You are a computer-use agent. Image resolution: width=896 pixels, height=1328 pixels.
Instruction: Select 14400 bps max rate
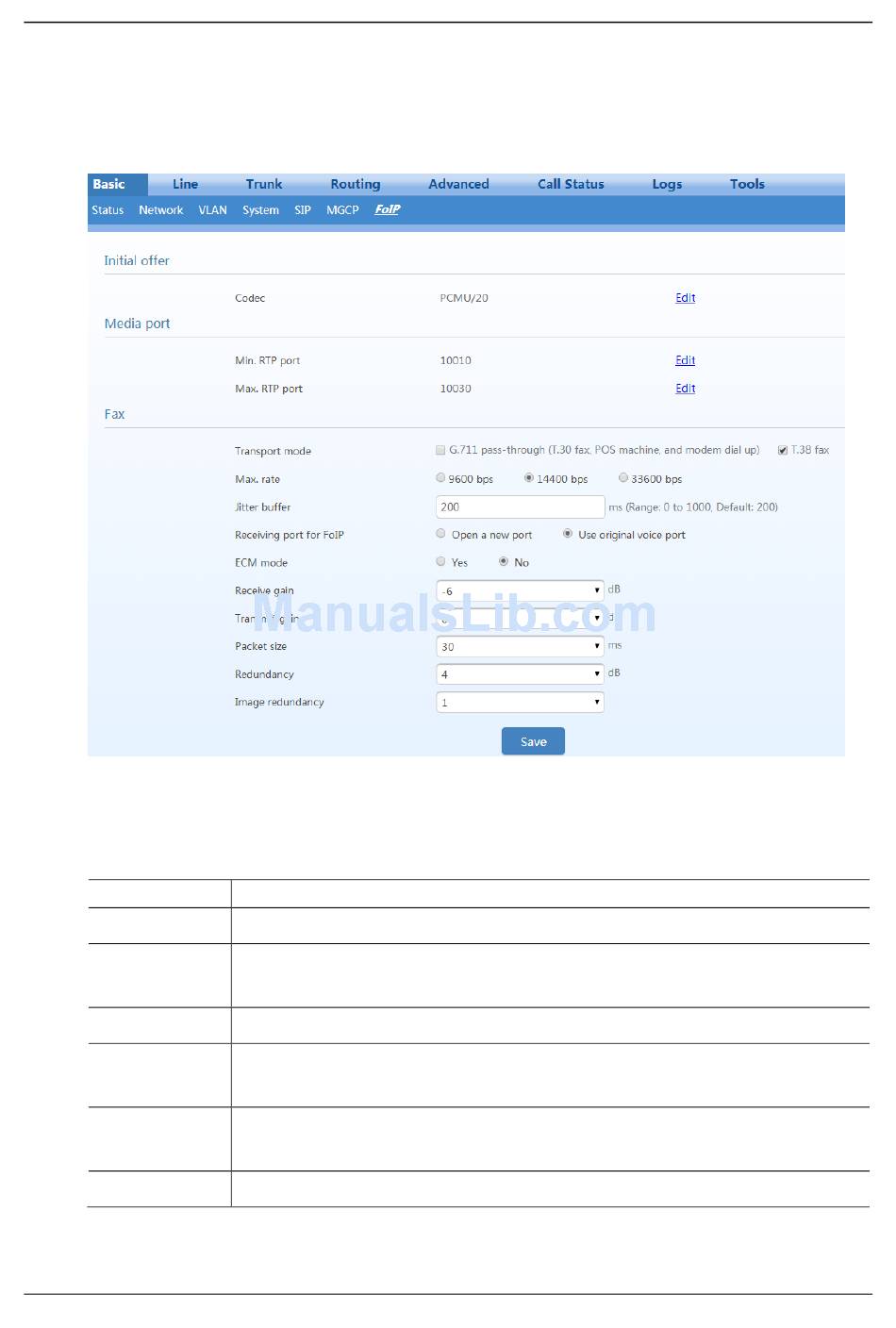click(529, 478)
